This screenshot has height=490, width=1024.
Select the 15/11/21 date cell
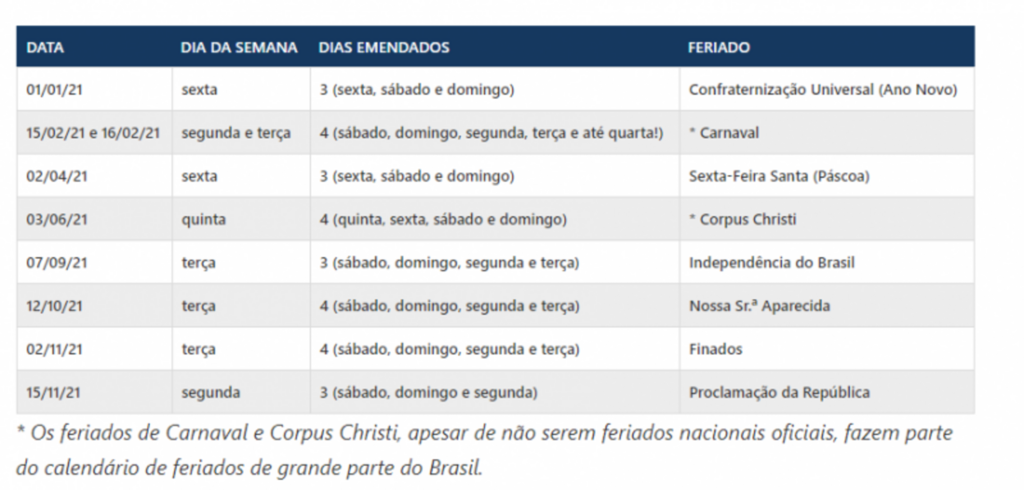tap(95, 392)
